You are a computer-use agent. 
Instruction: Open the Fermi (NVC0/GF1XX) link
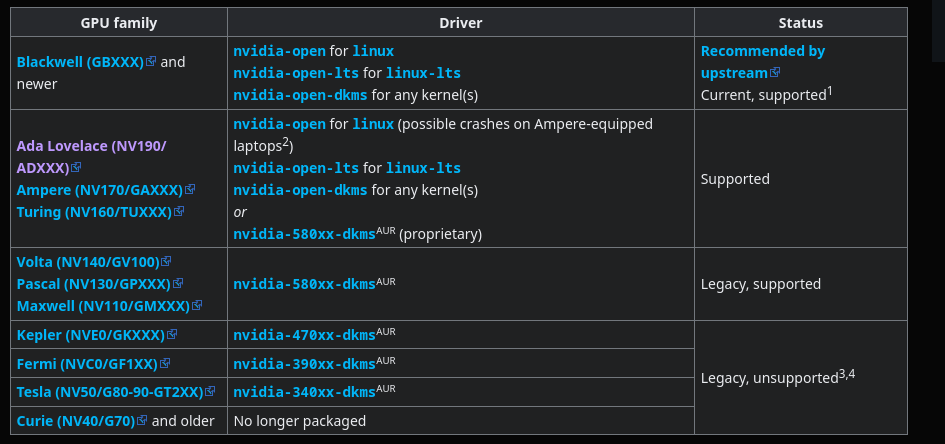[87, 364]
